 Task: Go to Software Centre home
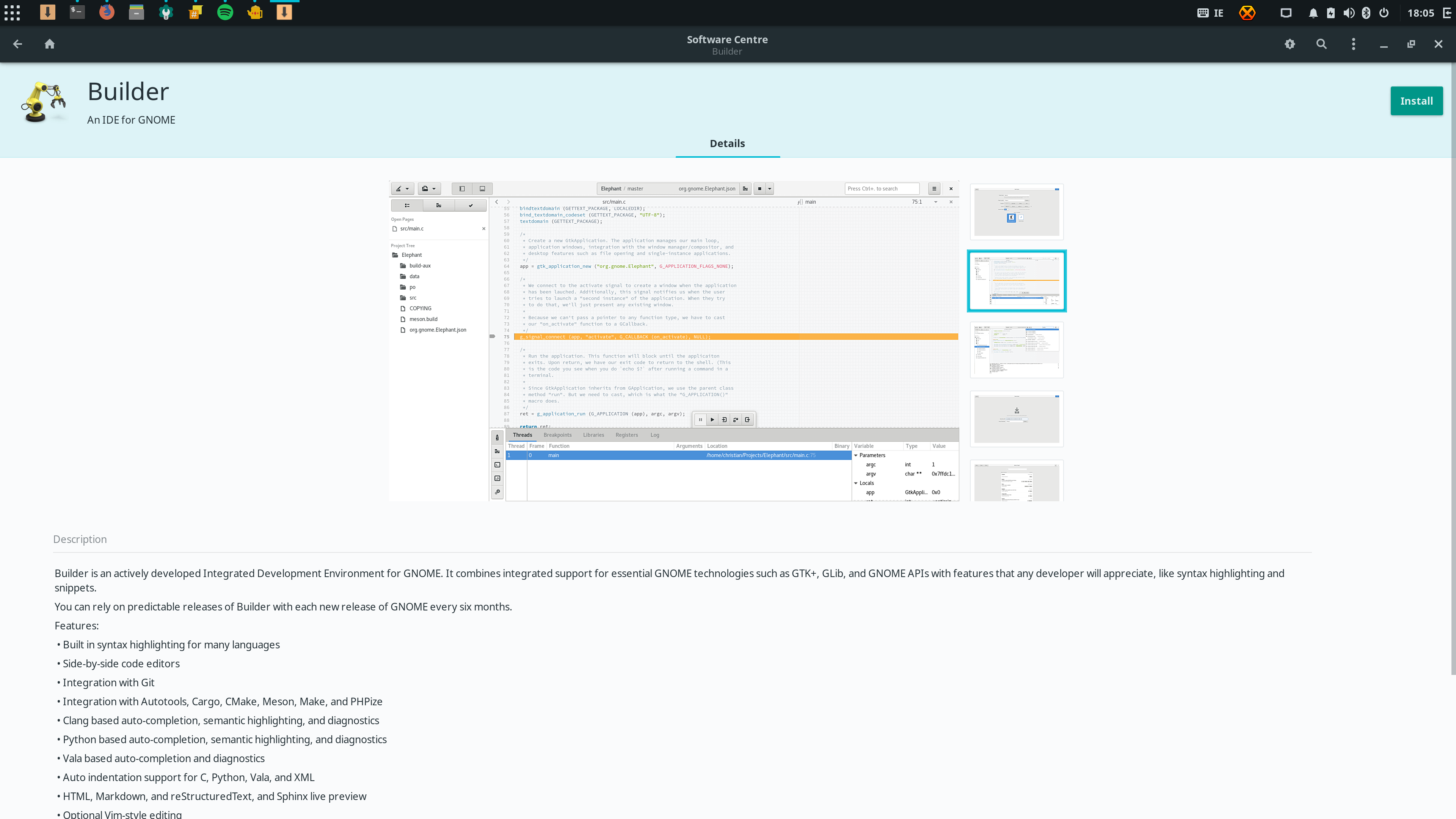click(50, 44)
